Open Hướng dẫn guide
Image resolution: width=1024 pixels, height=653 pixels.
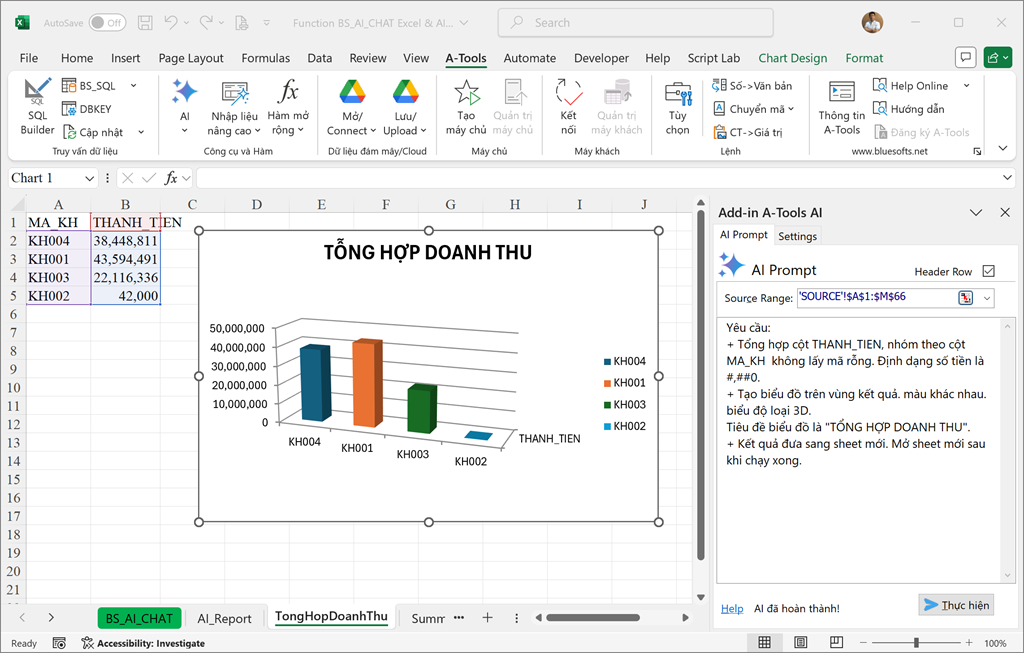click(x=909, y=109)
